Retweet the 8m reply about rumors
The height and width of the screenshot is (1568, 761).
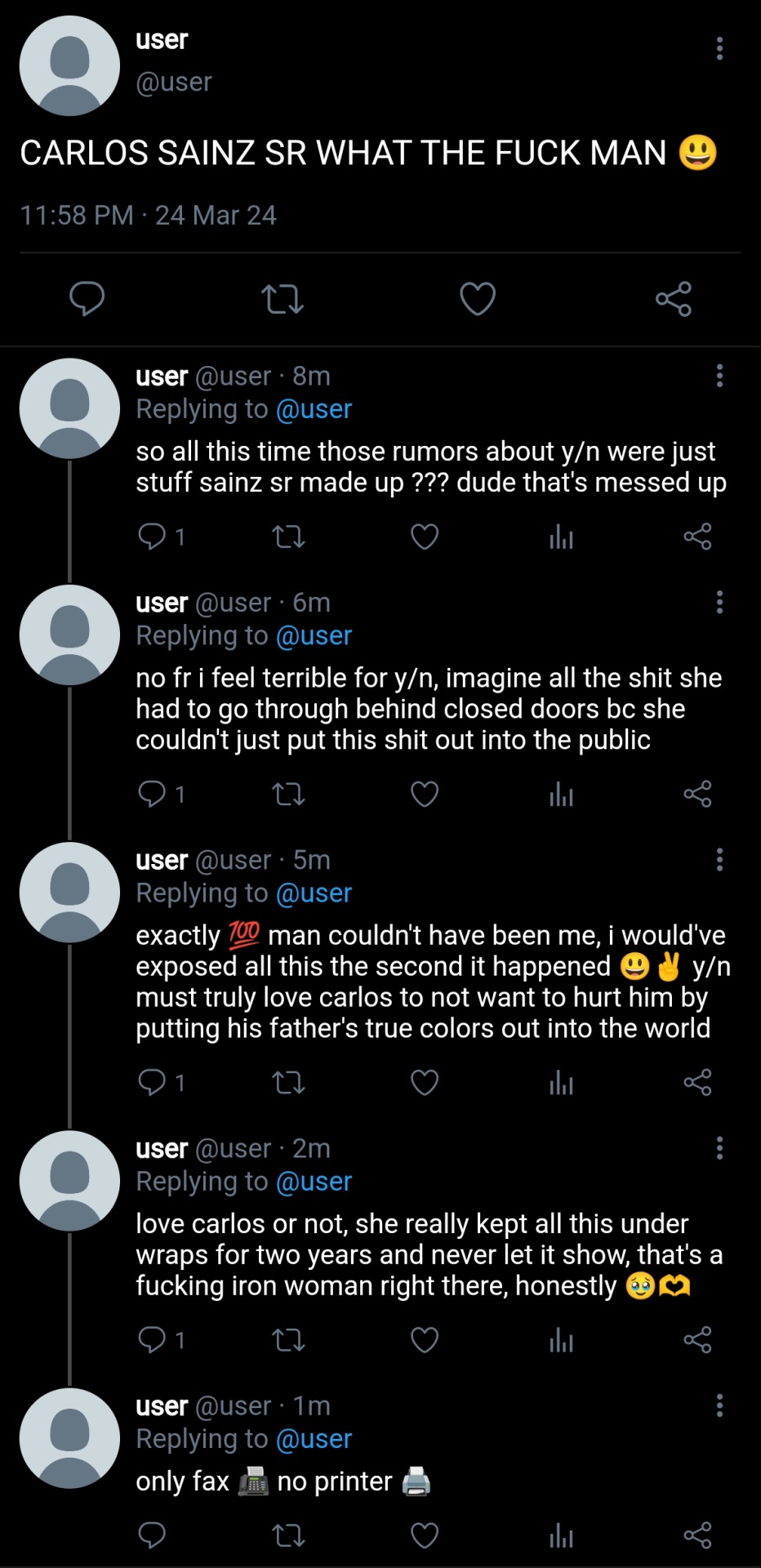point(288,537)
